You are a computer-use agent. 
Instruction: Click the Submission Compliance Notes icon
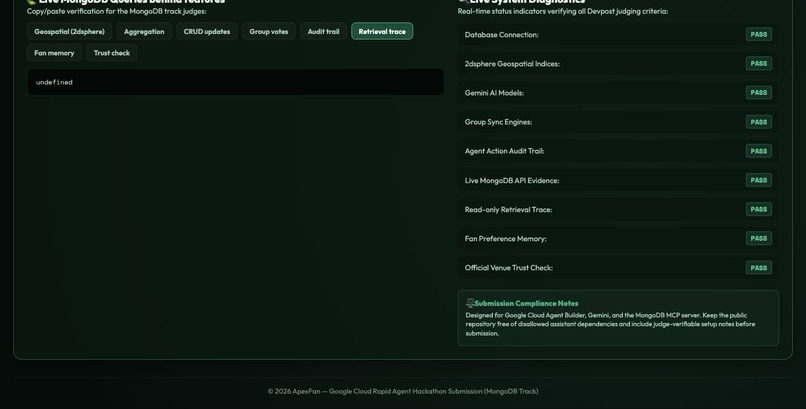[x=470, y=303]
